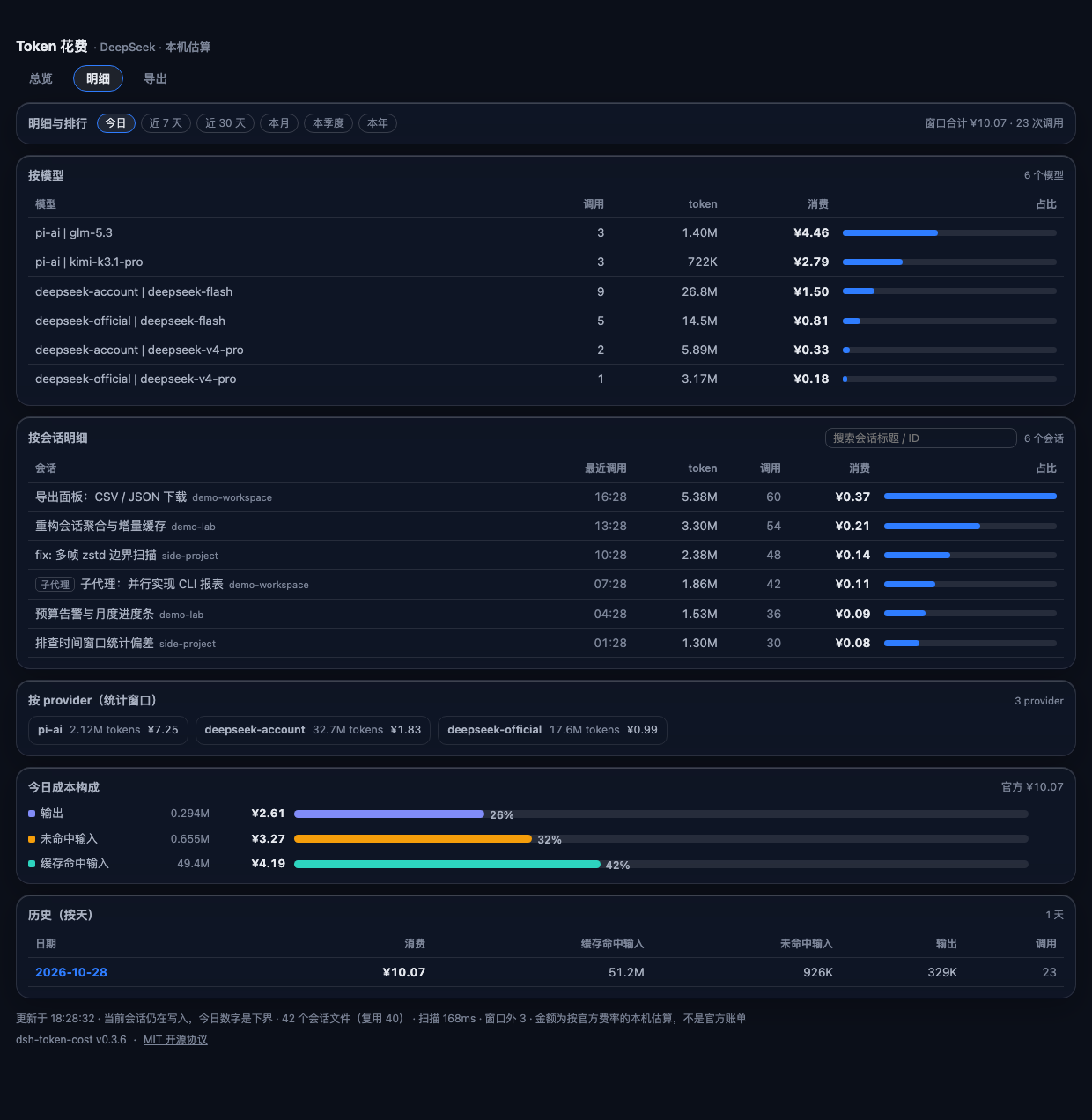Select the 明细 tab
This screenshot has width=1092, height=1120.
[98, 78]
